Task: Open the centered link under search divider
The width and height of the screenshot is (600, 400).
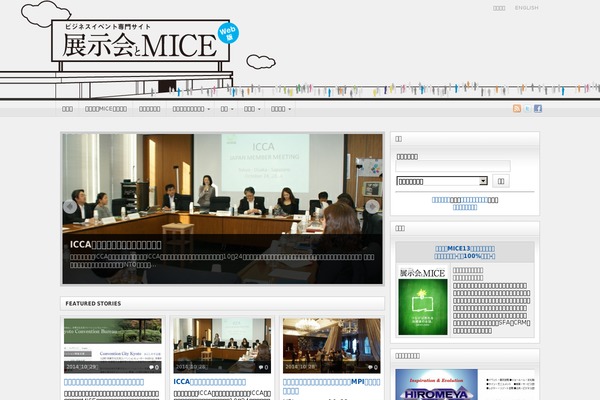Action: tap(465, 207)
